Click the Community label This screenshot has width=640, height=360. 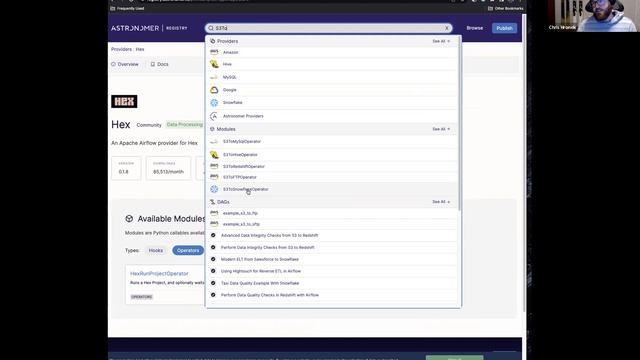[x=149, y=125]
